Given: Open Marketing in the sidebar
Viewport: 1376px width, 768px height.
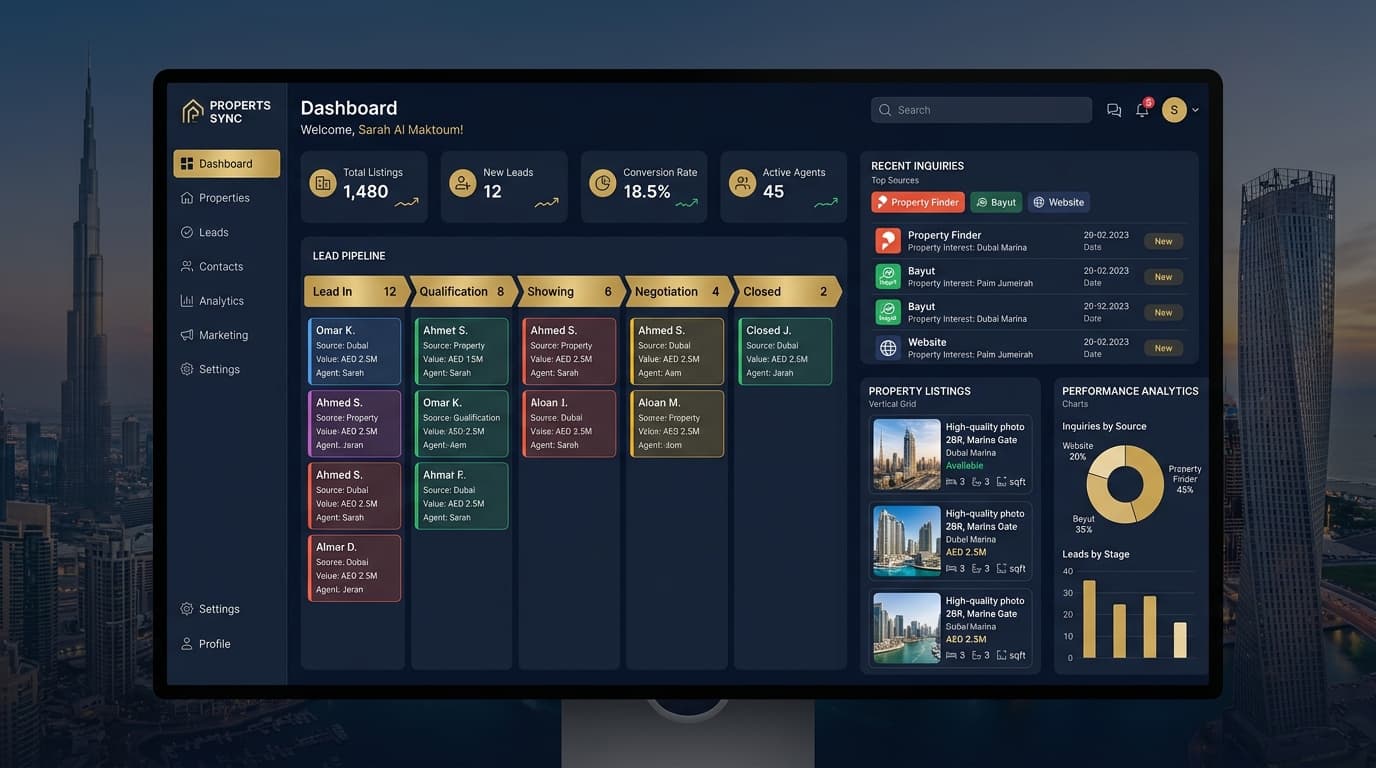Looking at the screenshot, I should [214, 335].
